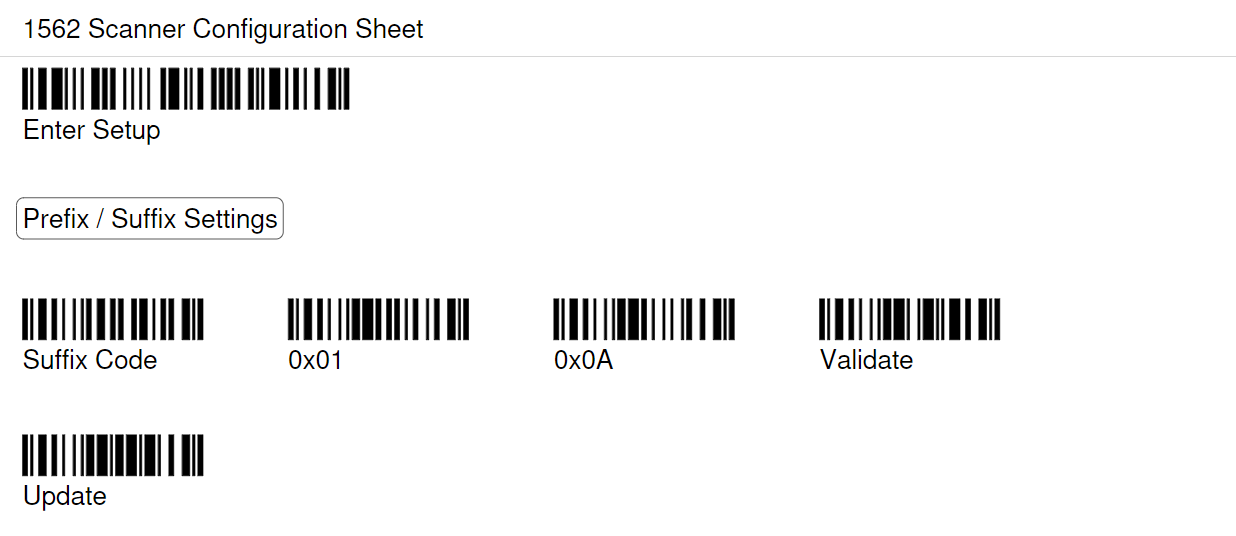The width and height of the screenshot is (1236, 536).
Task: Click the "Enter Setup" caption text
Action: [x=92, y=130]
